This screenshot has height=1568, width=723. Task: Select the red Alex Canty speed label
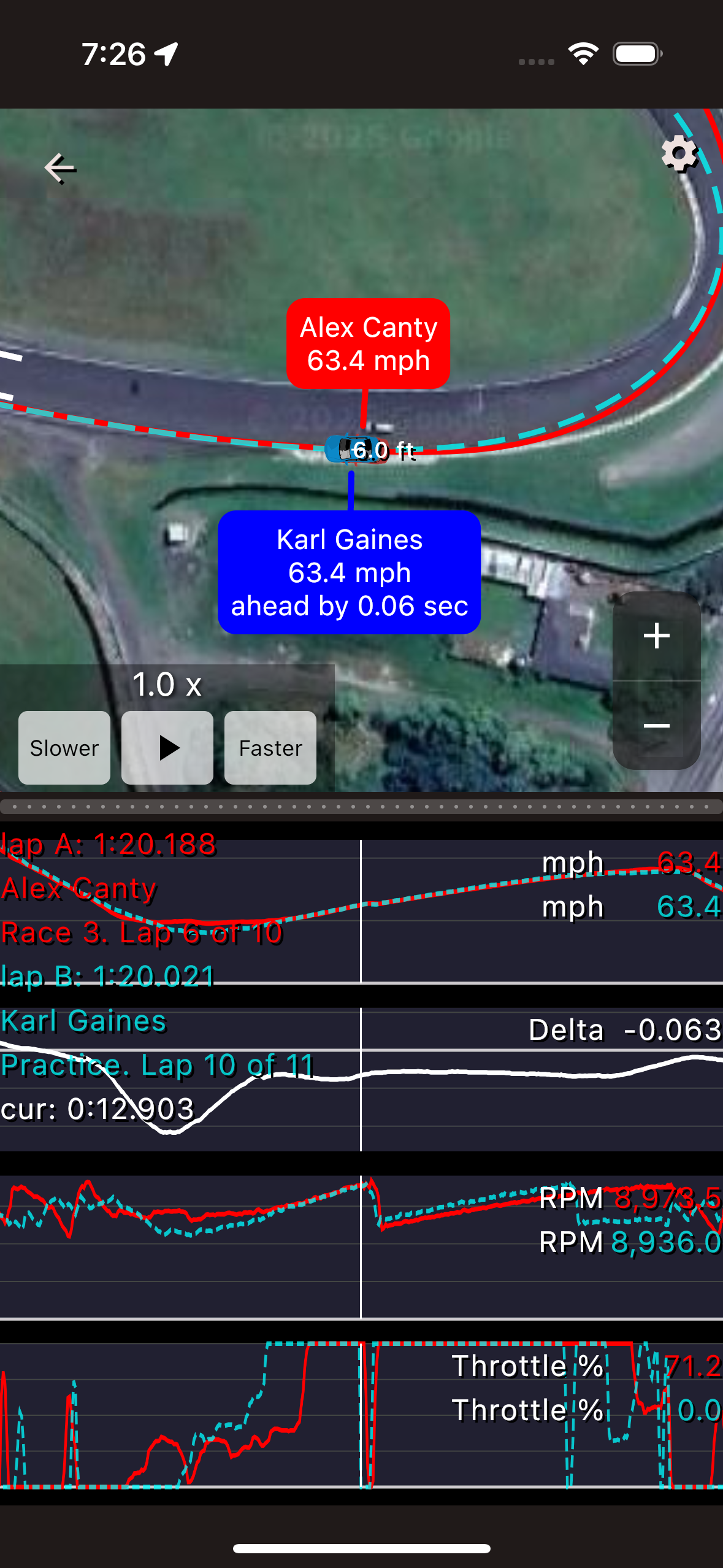(x=368, y=344)
